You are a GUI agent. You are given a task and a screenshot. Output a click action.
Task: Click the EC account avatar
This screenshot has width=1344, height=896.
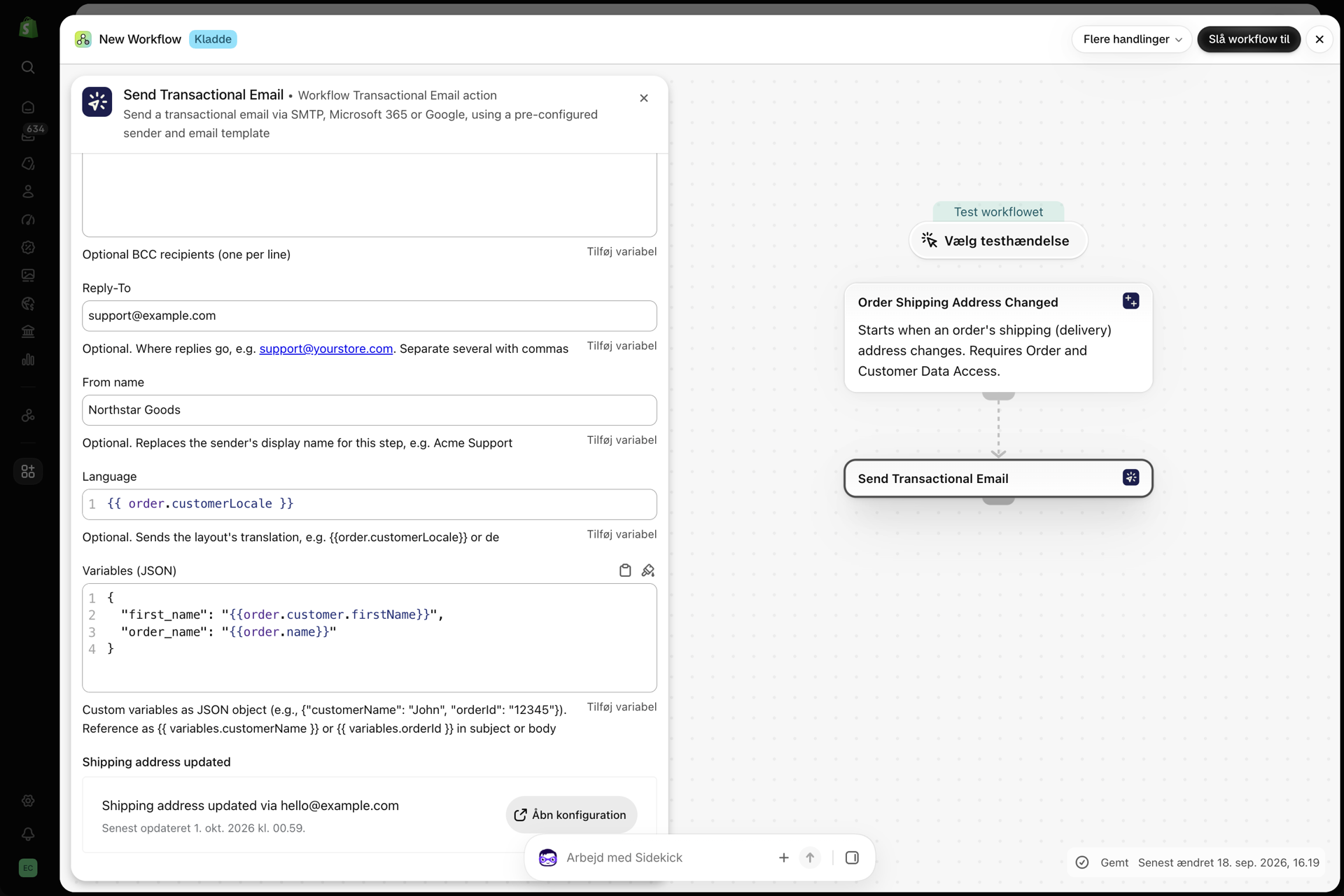(x=28, y=868)
